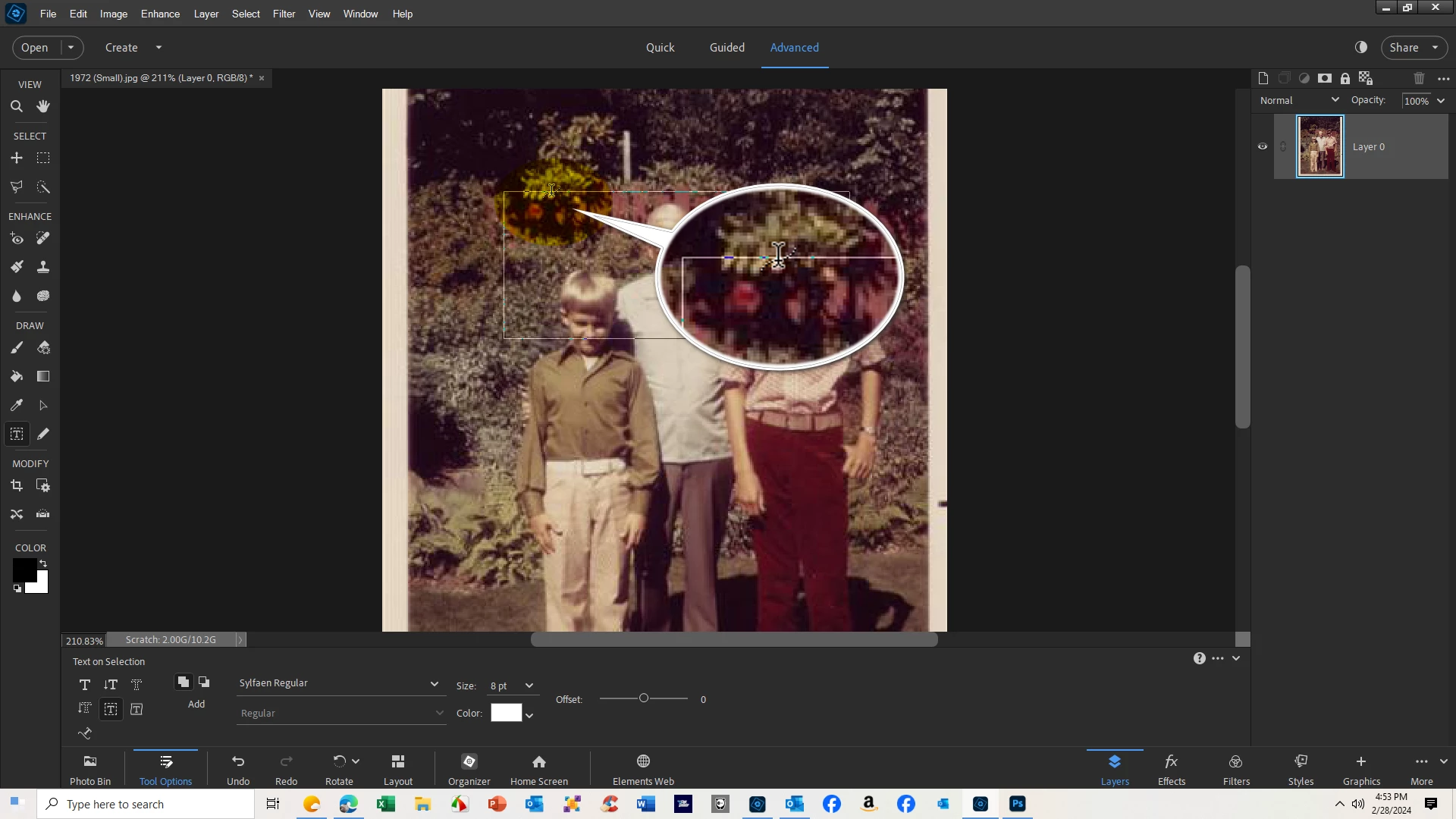Toggle the light/dark interface mode icon
1456x819 pixels.
1361,47
